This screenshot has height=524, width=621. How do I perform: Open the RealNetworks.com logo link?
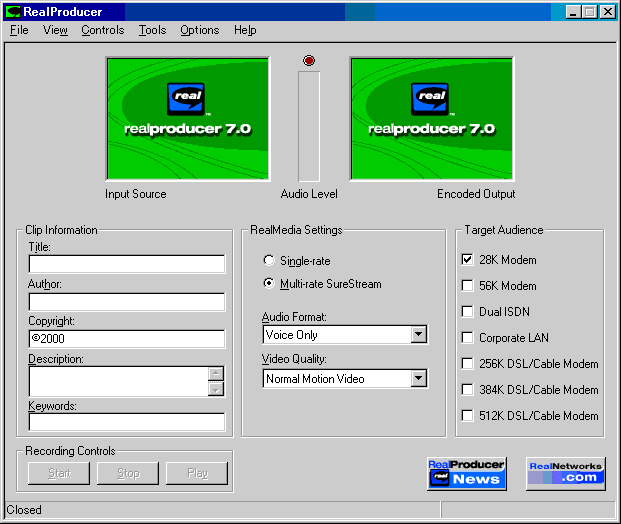[566, 473]
